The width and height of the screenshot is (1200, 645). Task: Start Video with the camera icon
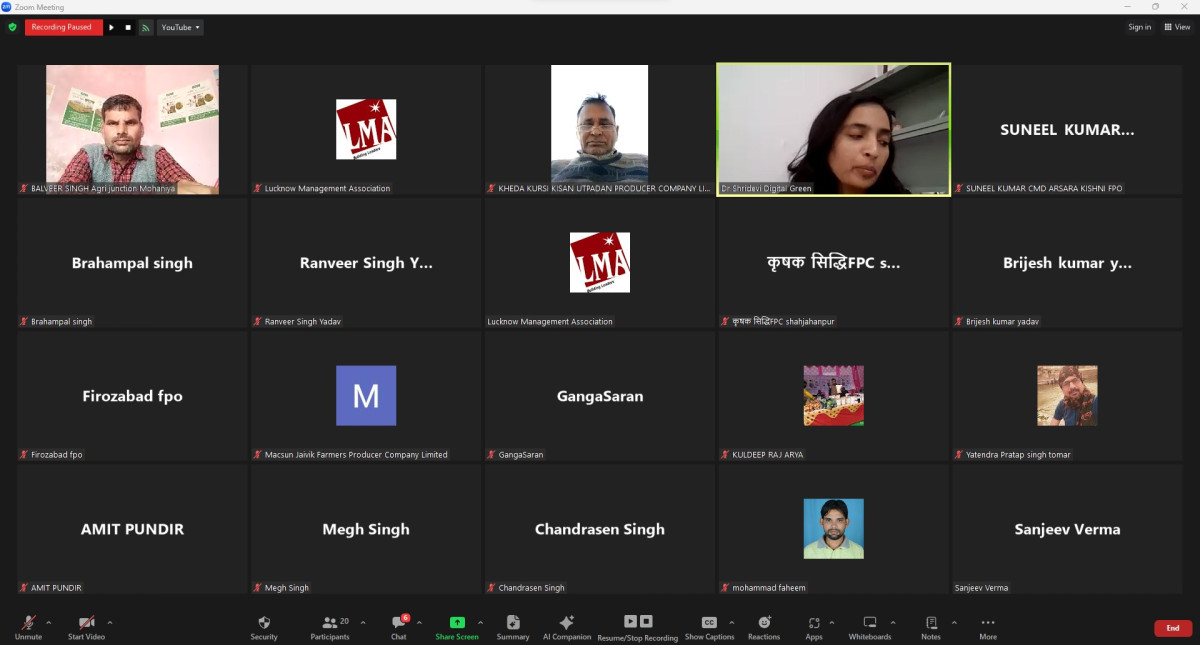pyautogui.click(x=86, y=627)
